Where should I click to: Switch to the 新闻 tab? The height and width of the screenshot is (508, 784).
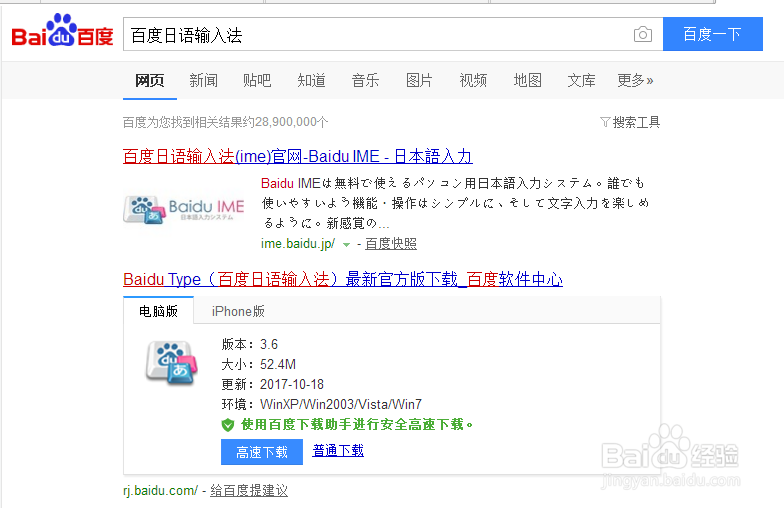[204, 80]
